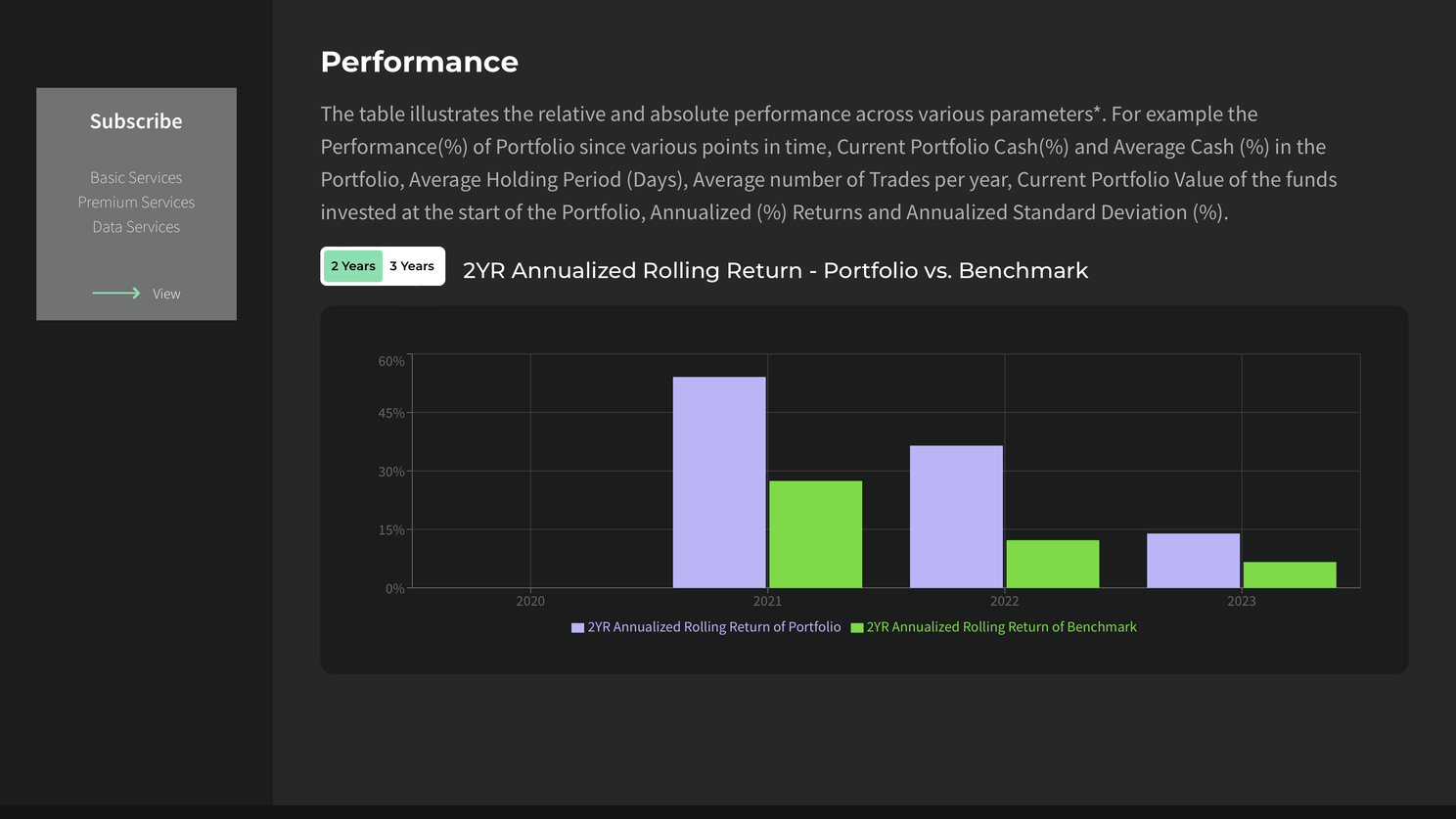Click the purple Portfolio legend square

pyautogui.click(x=577, y=628)
